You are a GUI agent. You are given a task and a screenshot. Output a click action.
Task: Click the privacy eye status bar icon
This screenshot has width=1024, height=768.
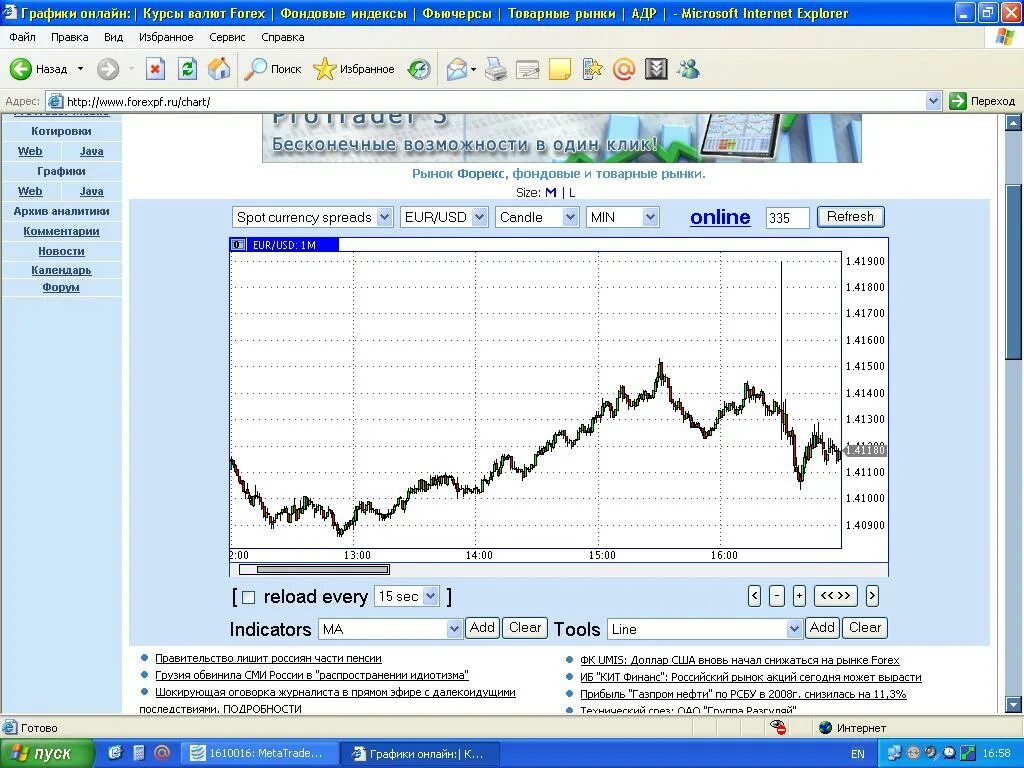(x=777, y=727)
